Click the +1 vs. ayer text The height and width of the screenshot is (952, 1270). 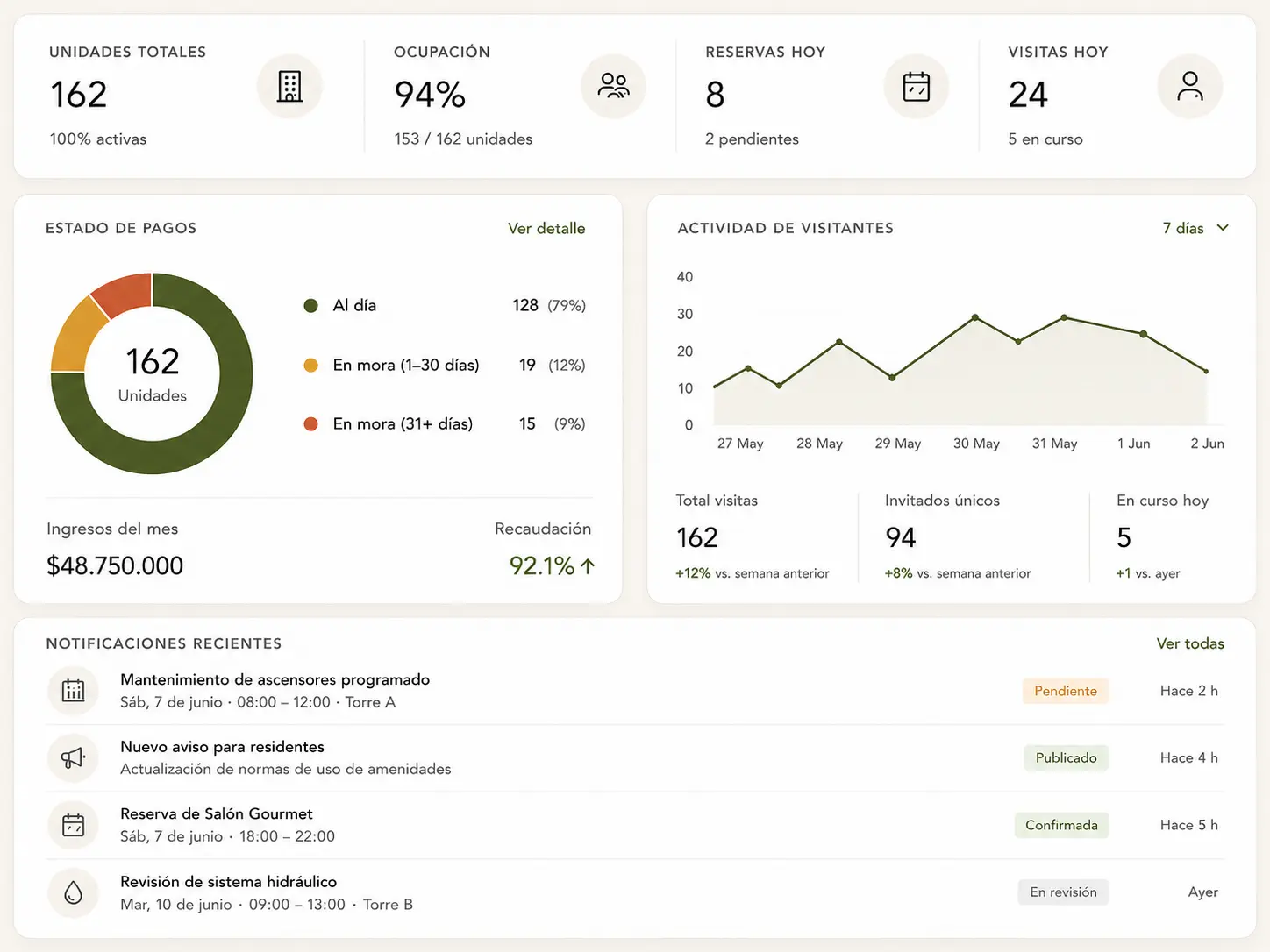[1148, 573]
